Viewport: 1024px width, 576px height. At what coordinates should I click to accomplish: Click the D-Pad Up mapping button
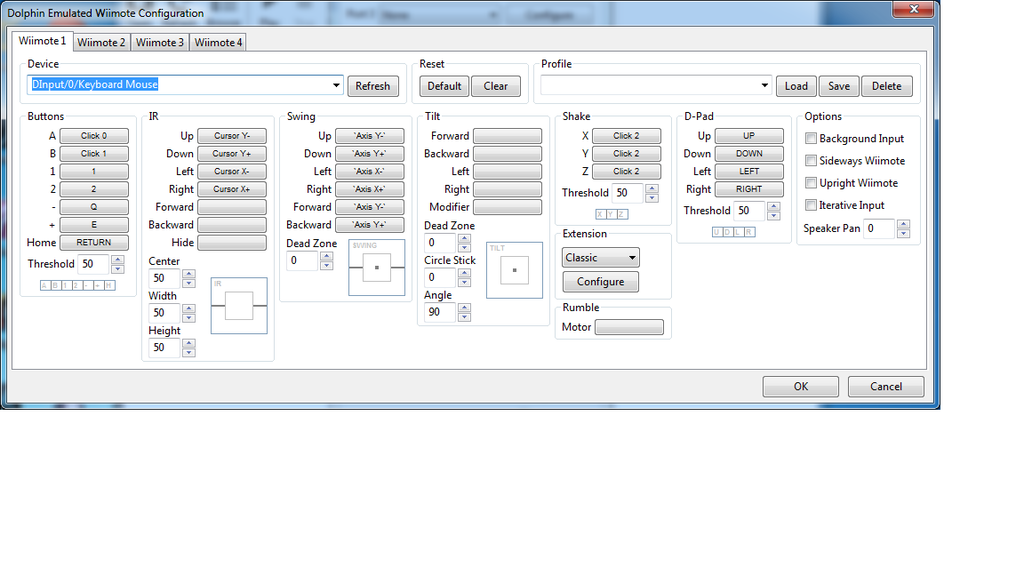tap(749, 136)
